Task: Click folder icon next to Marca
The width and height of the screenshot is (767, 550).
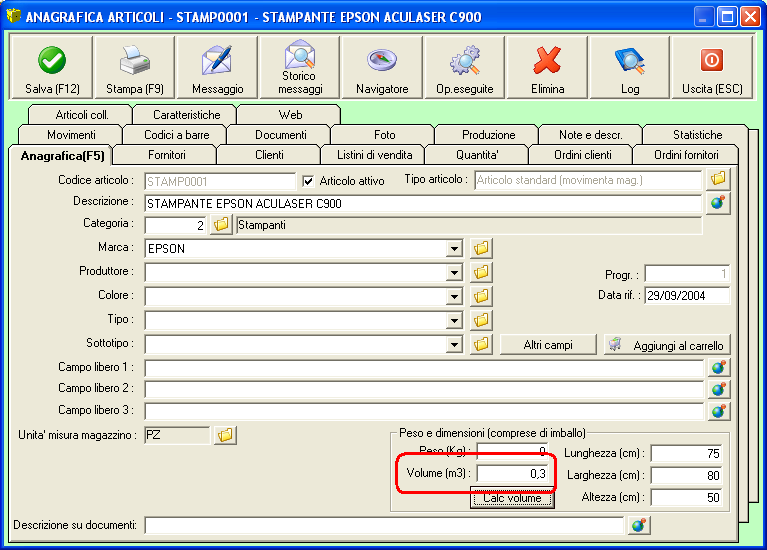Action: click(x=481, y=248)
